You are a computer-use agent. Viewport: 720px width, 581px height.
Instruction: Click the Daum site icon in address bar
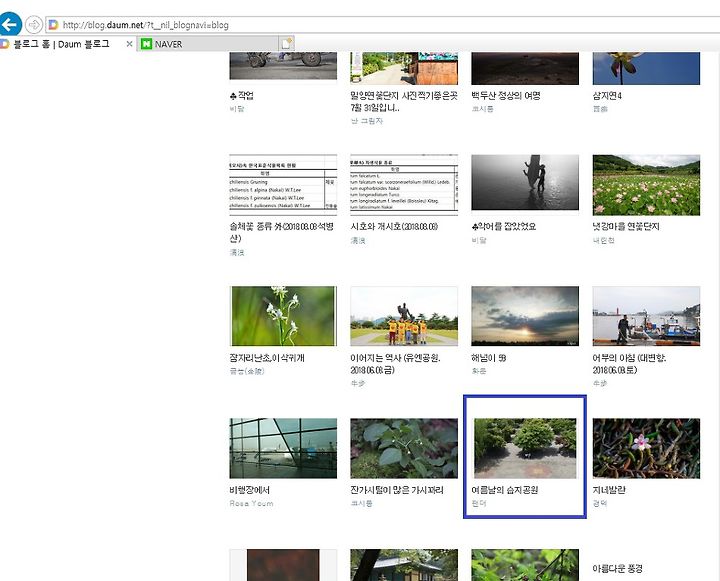pyautogui.click(x=53, y=25)
